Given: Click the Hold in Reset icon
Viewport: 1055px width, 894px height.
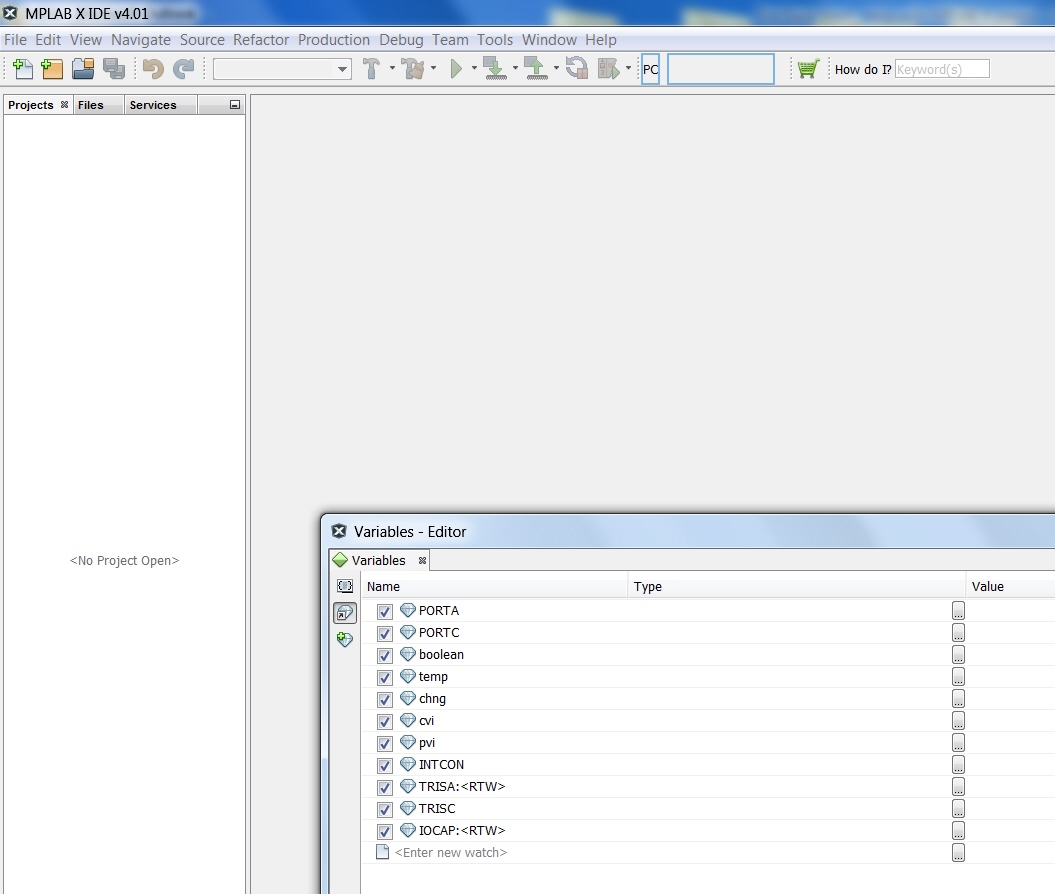Looking at the screenshot, I should click(577, 69).
